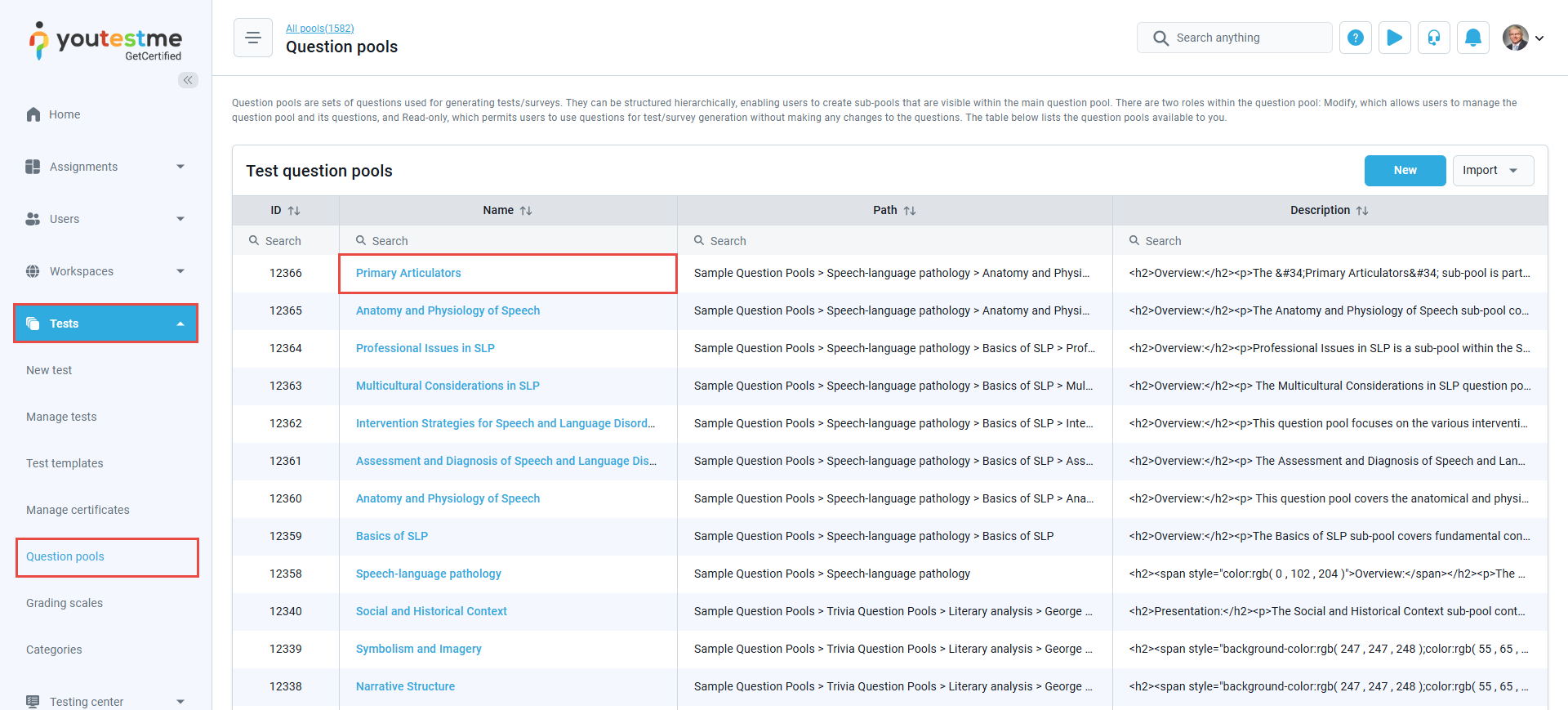Open Grading scales menu item

(65, 603)
